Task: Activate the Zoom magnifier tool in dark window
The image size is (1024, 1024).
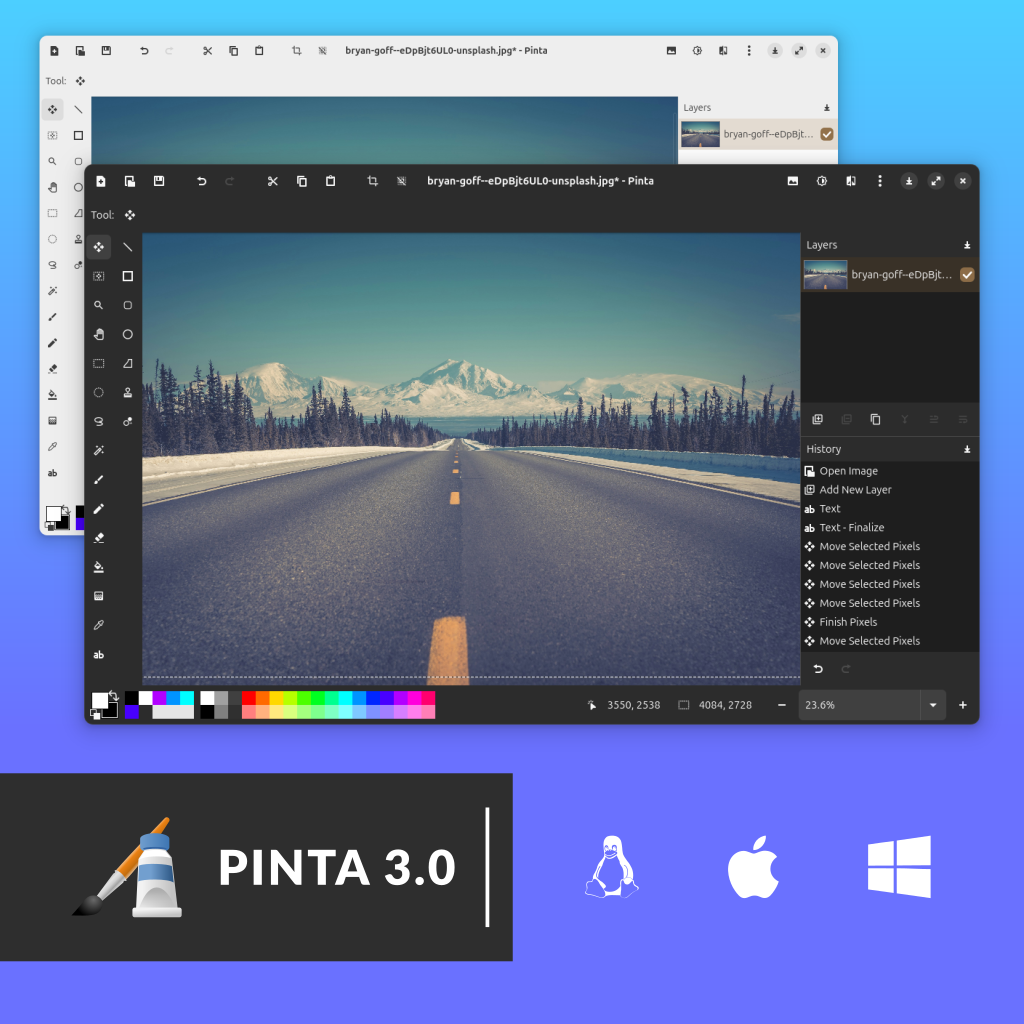Action: coord(99,305)
